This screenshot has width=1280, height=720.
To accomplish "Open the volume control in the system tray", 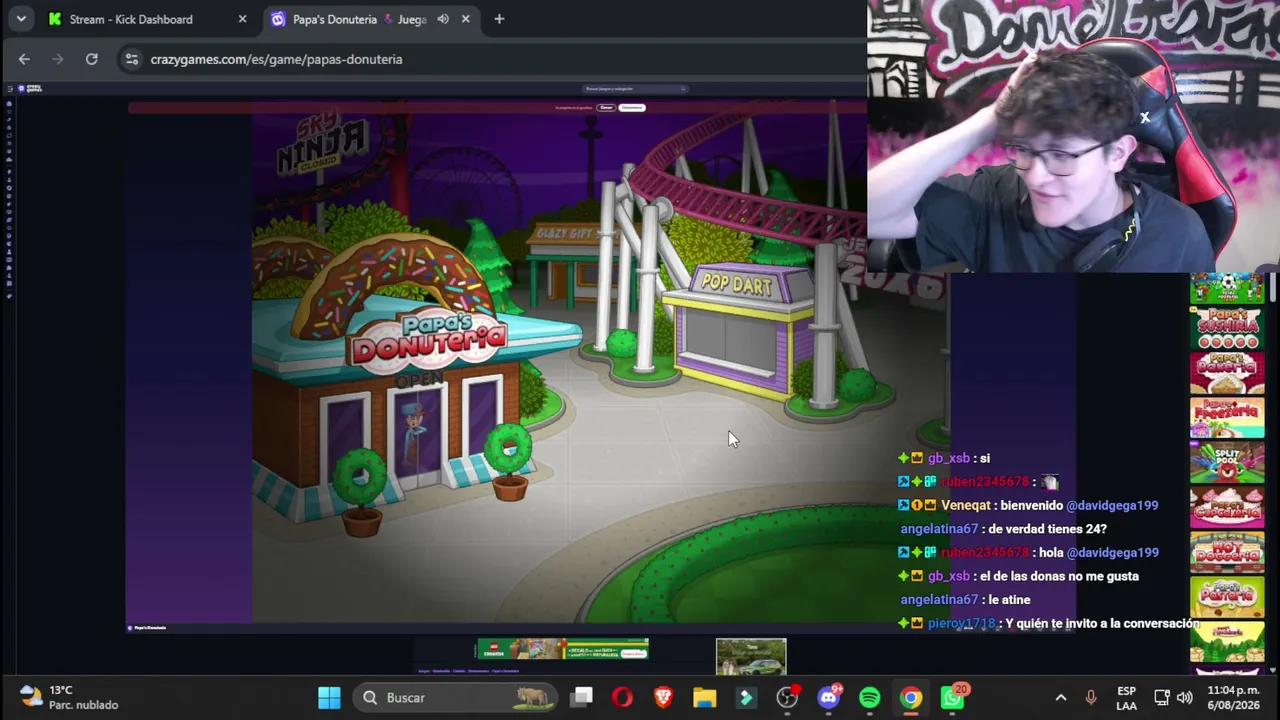I will point(1185,697).
